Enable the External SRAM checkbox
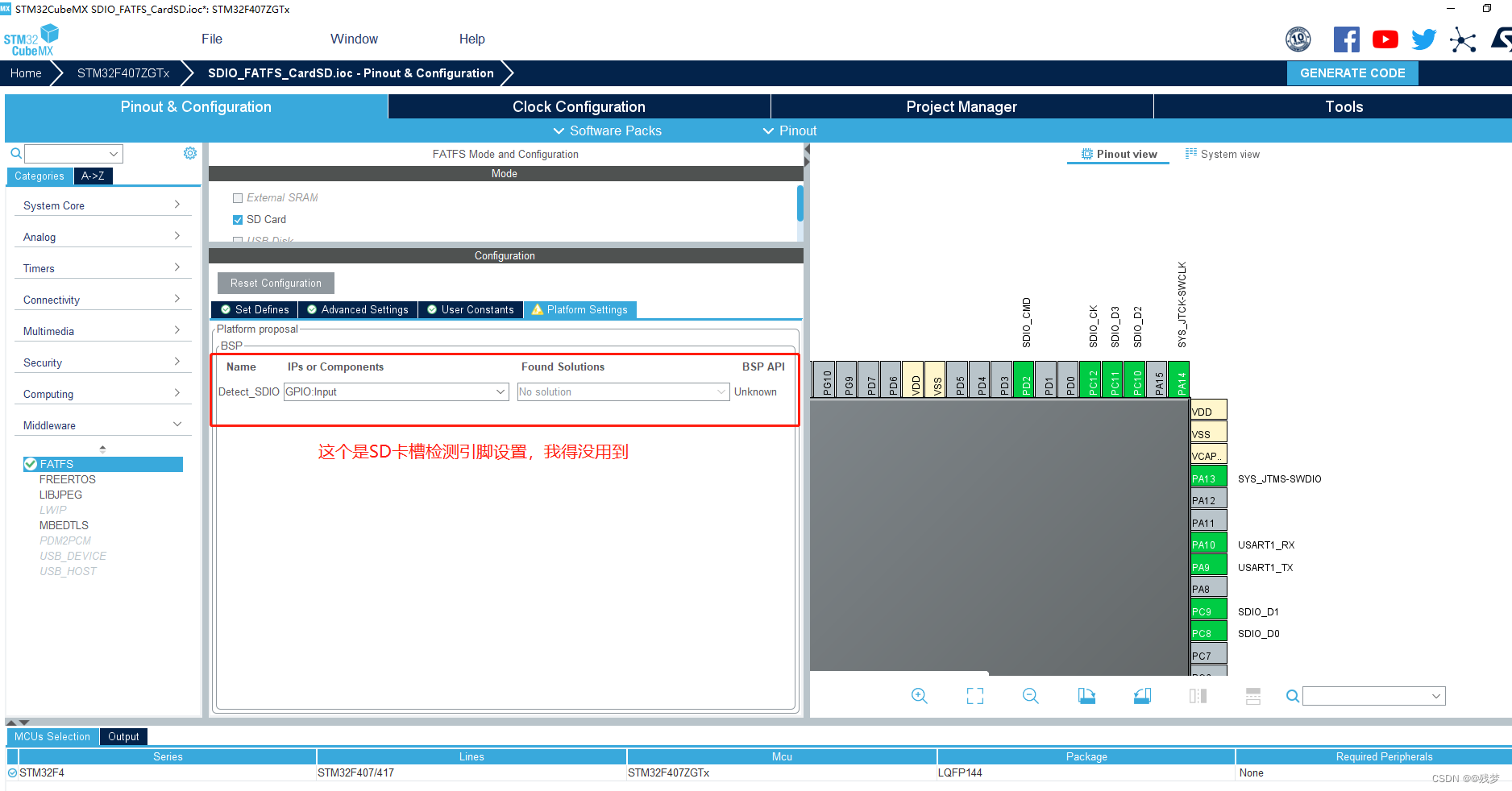The image size is (1512, 791). 238,198
